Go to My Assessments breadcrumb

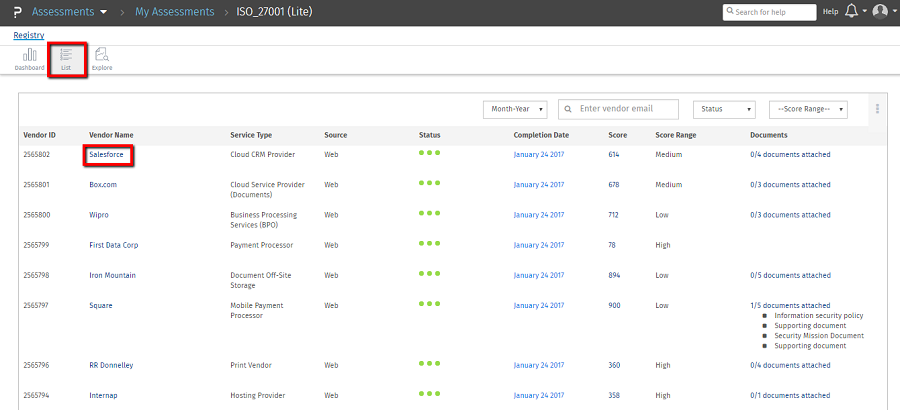(175, 12)
